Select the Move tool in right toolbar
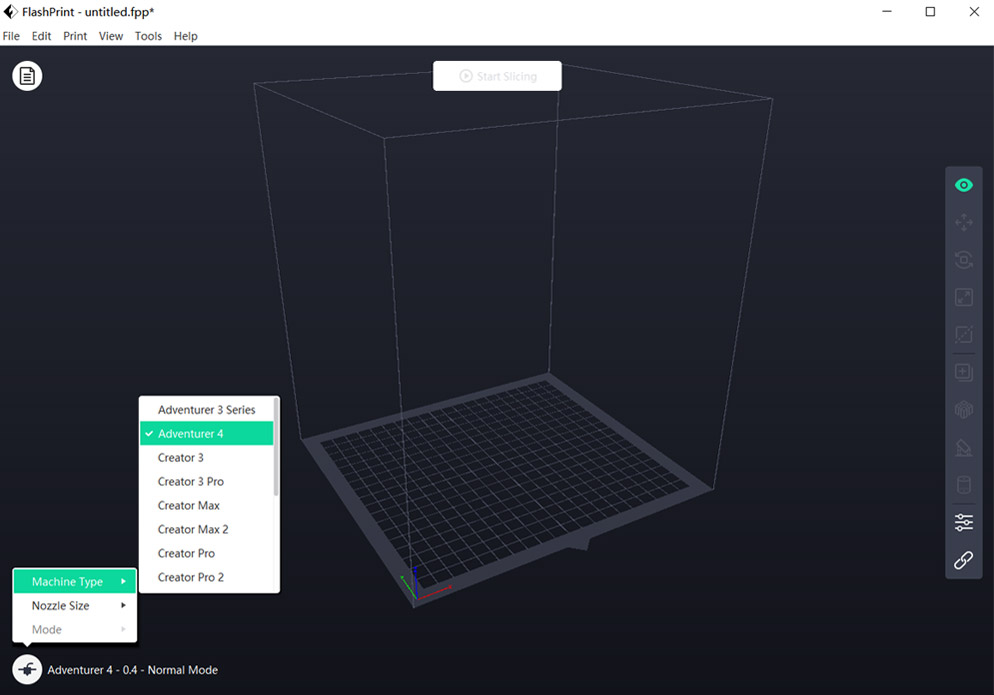 coord(964,223)
